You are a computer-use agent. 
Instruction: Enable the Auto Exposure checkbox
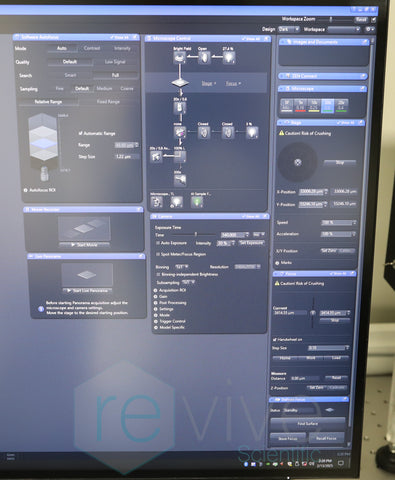158,243
